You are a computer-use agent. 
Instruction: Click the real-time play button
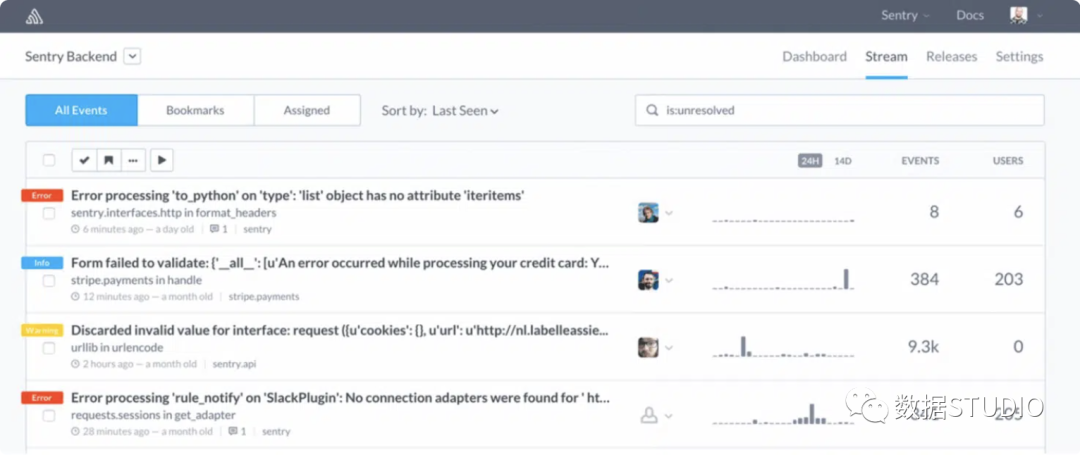[x=162, y=160]
